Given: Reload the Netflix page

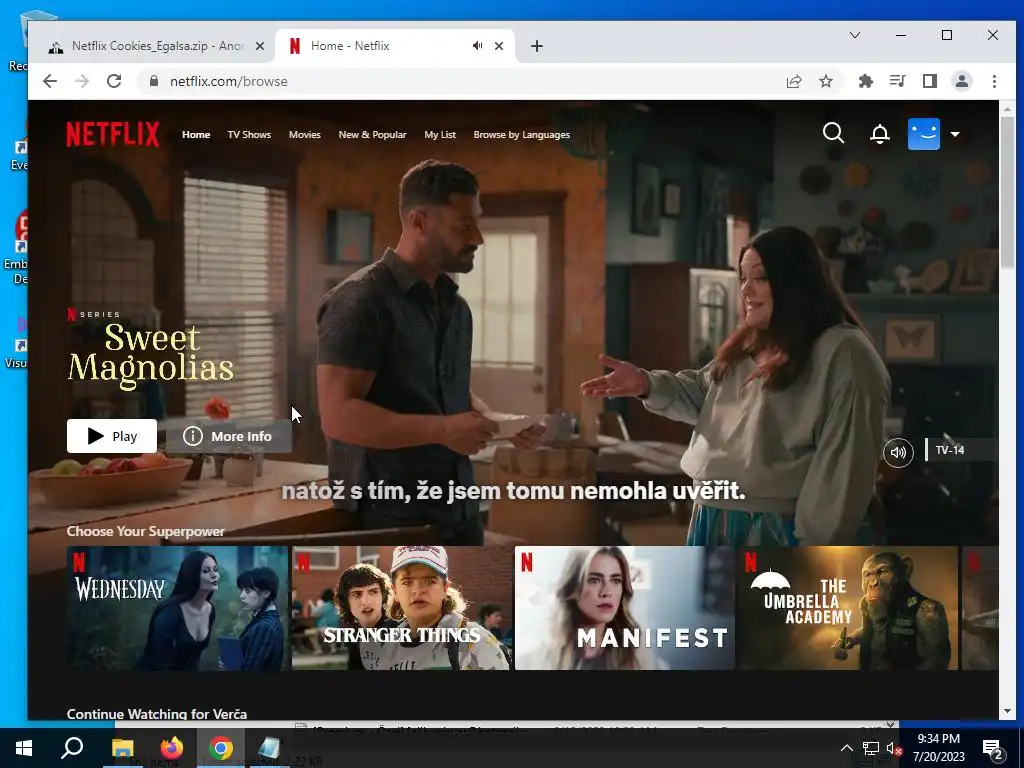Looking at the screenshot, I should (114, 81).
